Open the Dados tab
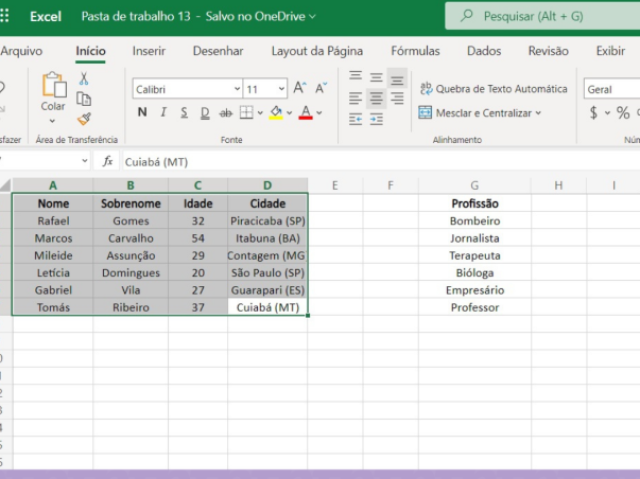The image size is (640, 479). click(484, 51)
